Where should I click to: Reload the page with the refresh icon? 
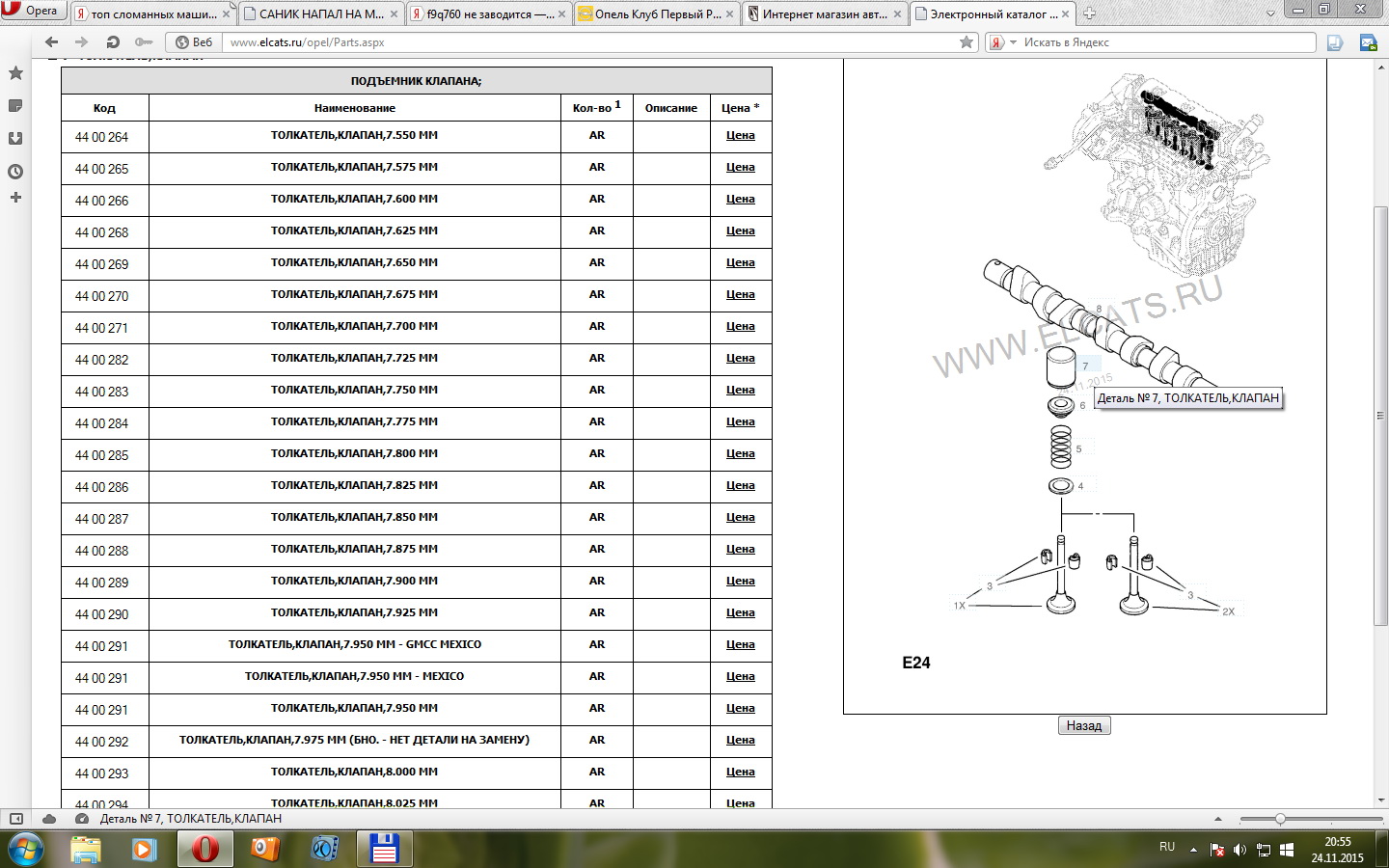pyautogui.click(x=113, y=42)
